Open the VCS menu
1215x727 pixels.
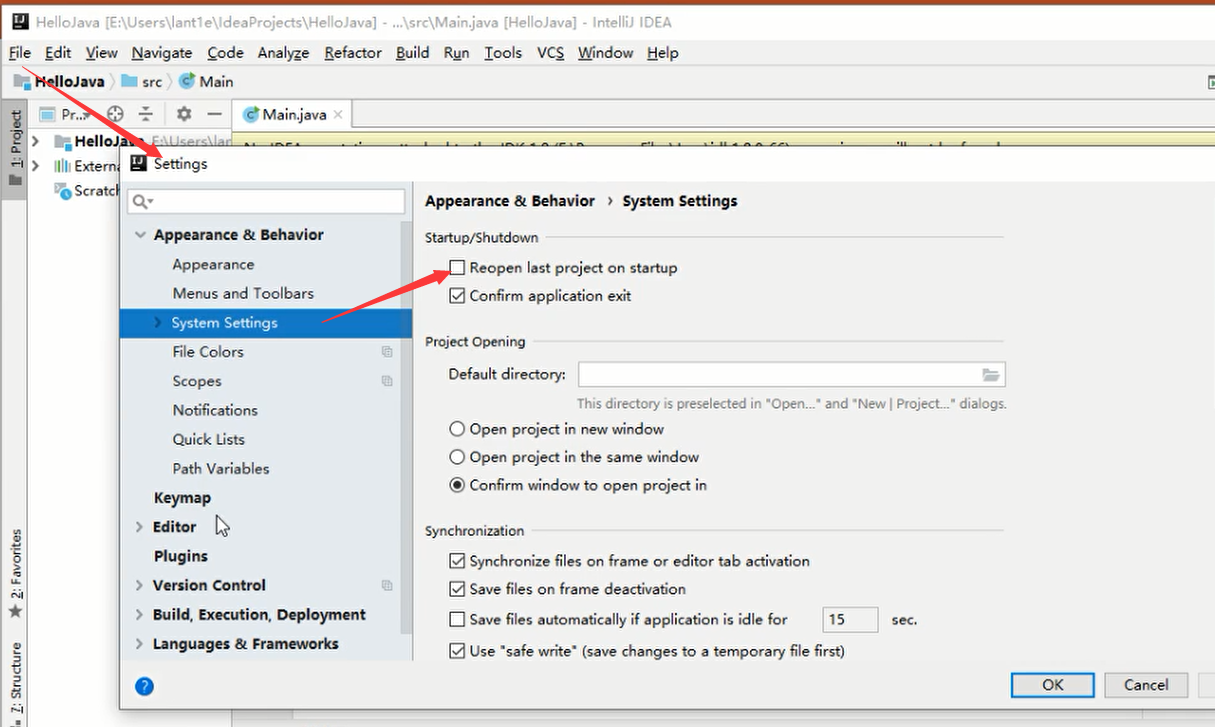click(x=551, y=53)
